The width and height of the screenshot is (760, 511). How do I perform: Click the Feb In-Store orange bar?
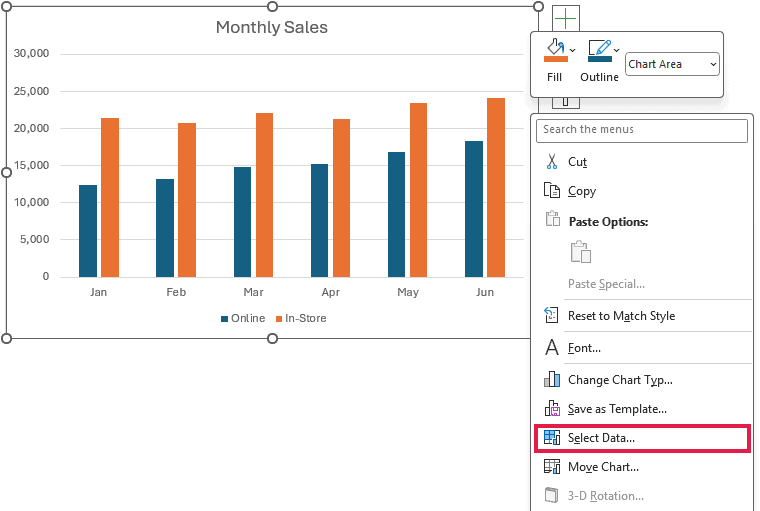[187, 200]
